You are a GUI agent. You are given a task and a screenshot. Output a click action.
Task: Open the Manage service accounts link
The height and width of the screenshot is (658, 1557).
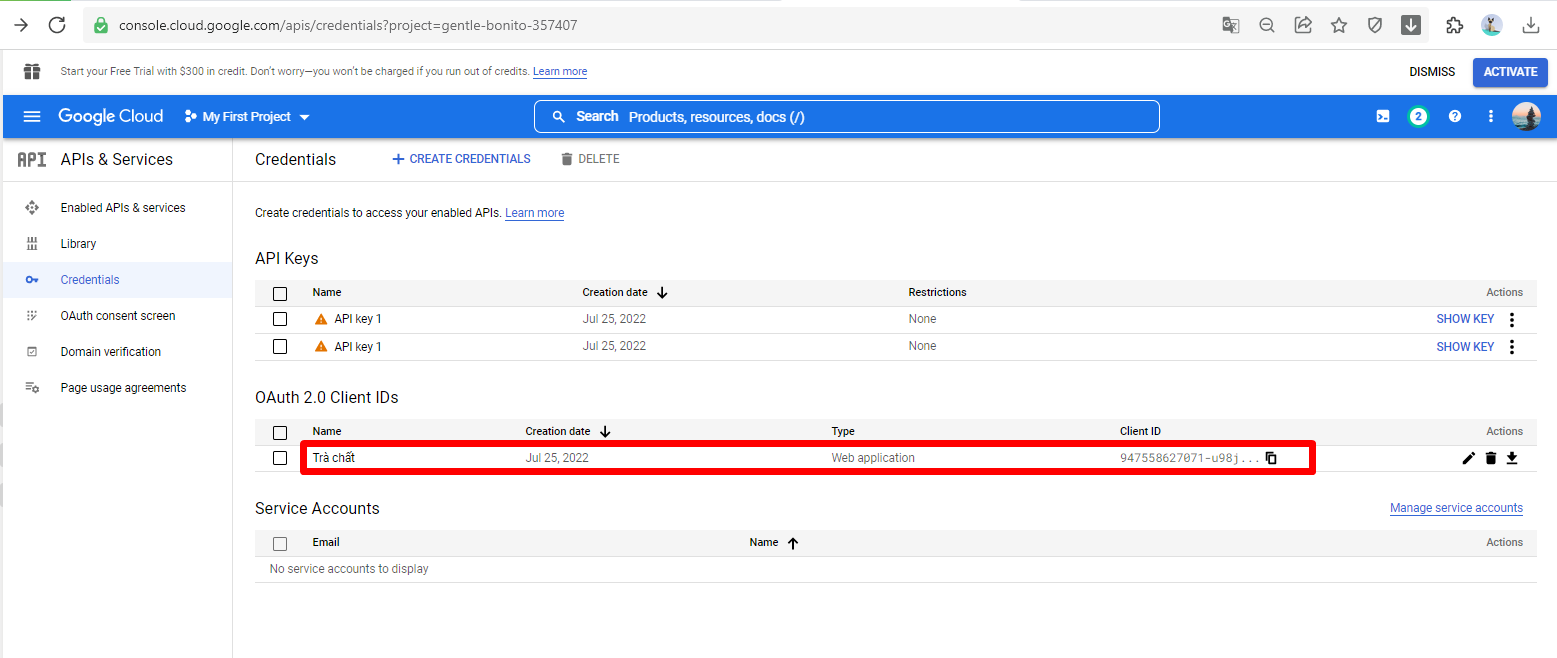[1455, 508]
